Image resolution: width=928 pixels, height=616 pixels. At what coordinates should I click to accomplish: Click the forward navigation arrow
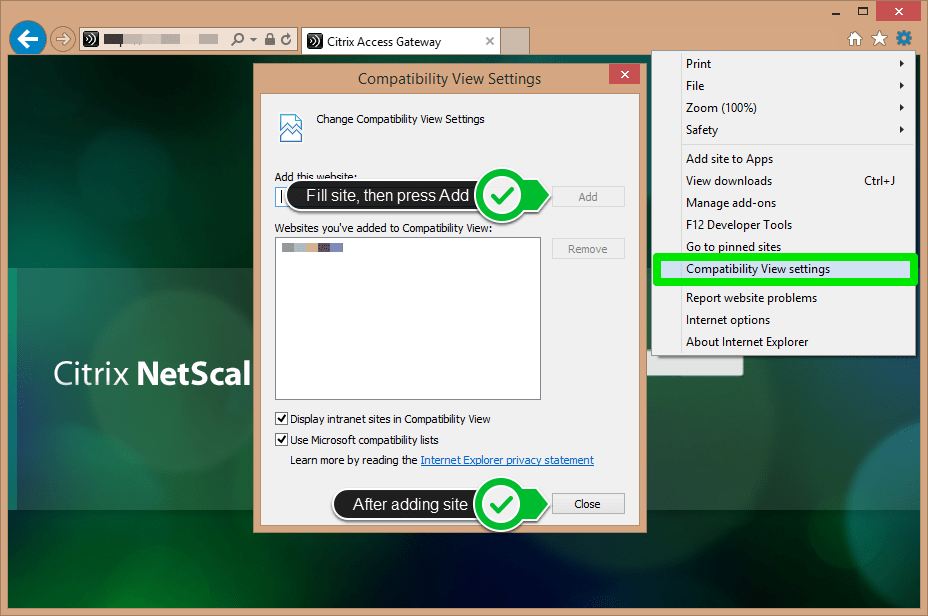point(61,38)
